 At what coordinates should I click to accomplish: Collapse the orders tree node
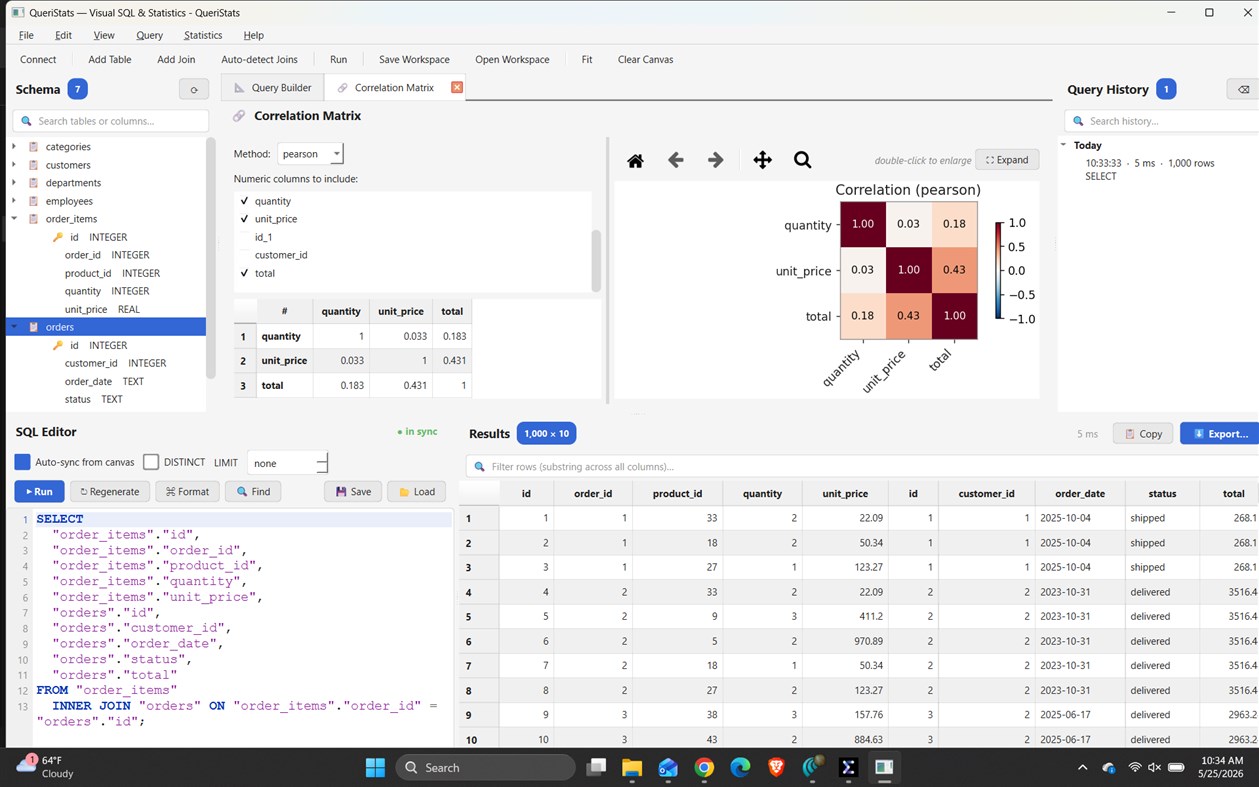(14, 327)
